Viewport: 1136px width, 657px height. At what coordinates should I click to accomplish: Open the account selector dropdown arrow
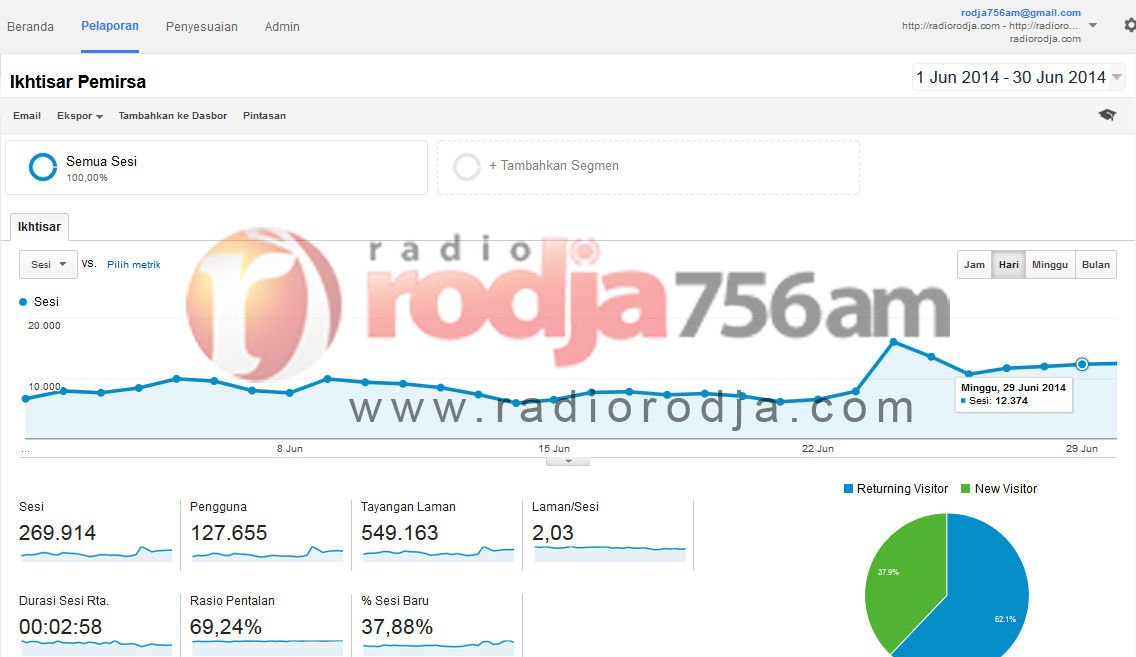1093,25
